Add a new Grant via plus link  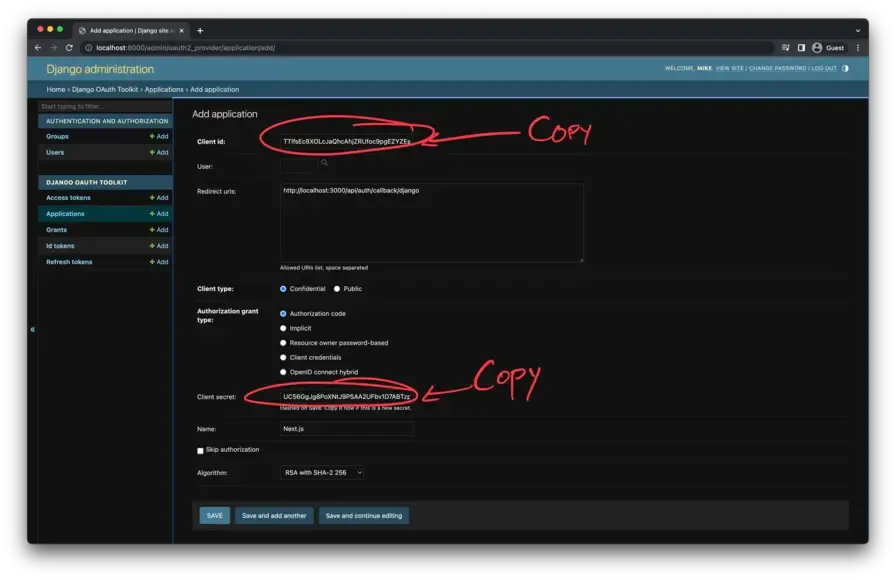coord(159,230)
